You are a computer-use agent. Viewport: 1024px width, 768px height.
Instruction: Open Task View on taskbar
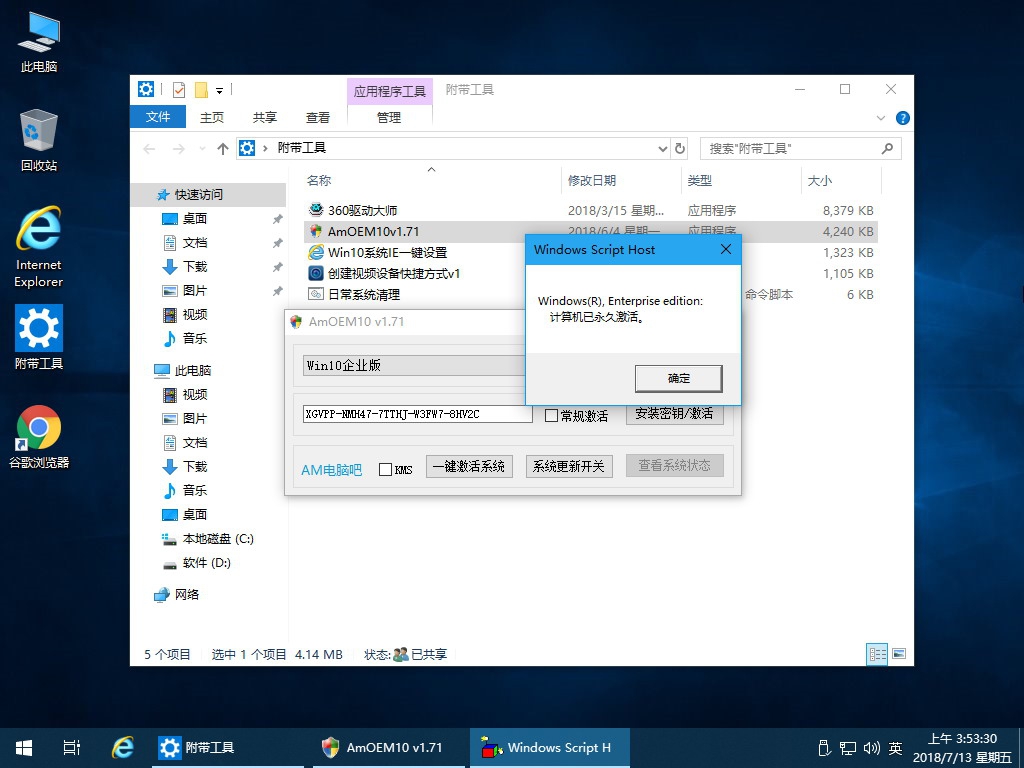coord(72,748)
